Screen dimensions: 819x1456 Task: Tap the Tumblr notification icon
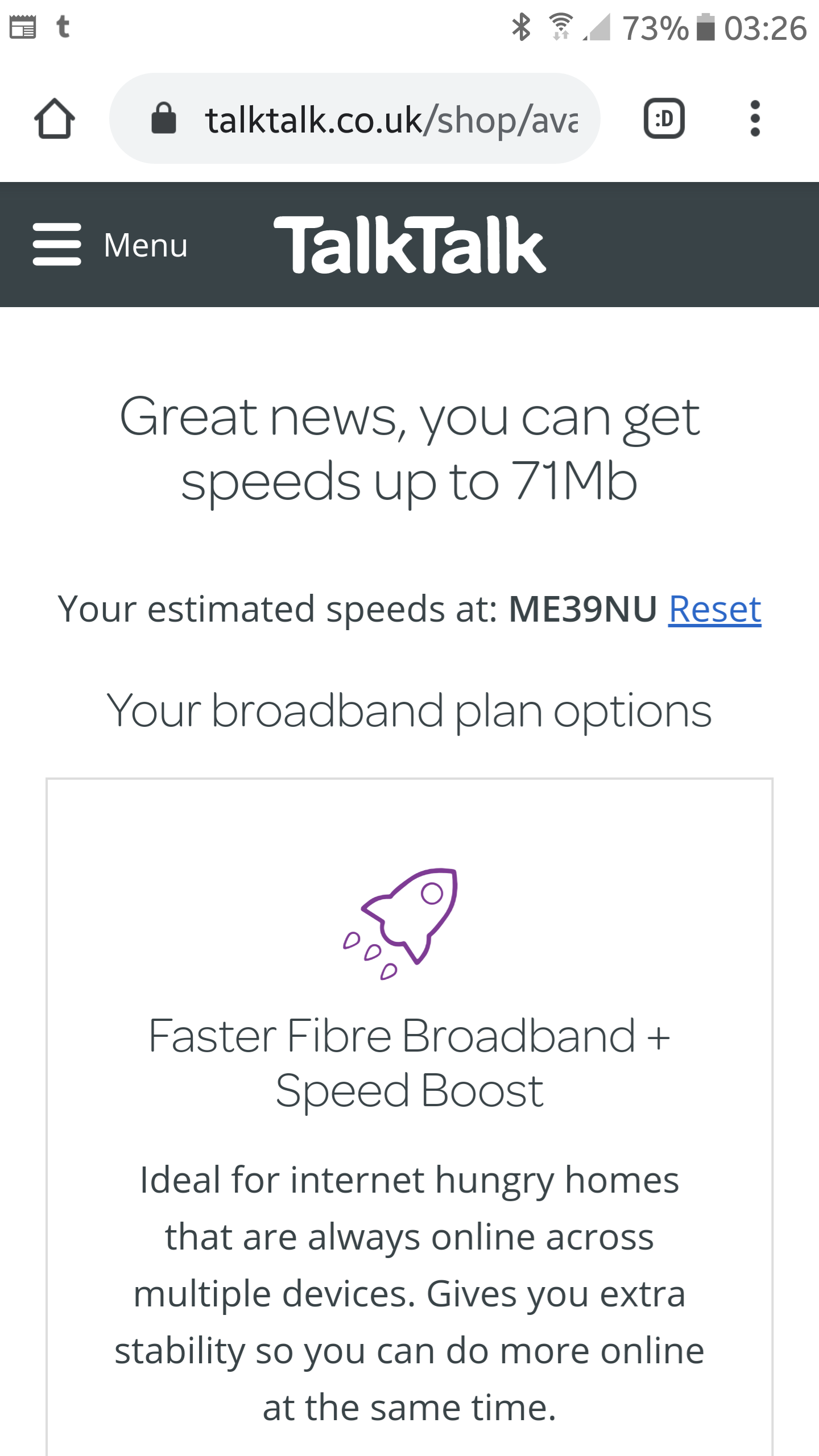63,27
